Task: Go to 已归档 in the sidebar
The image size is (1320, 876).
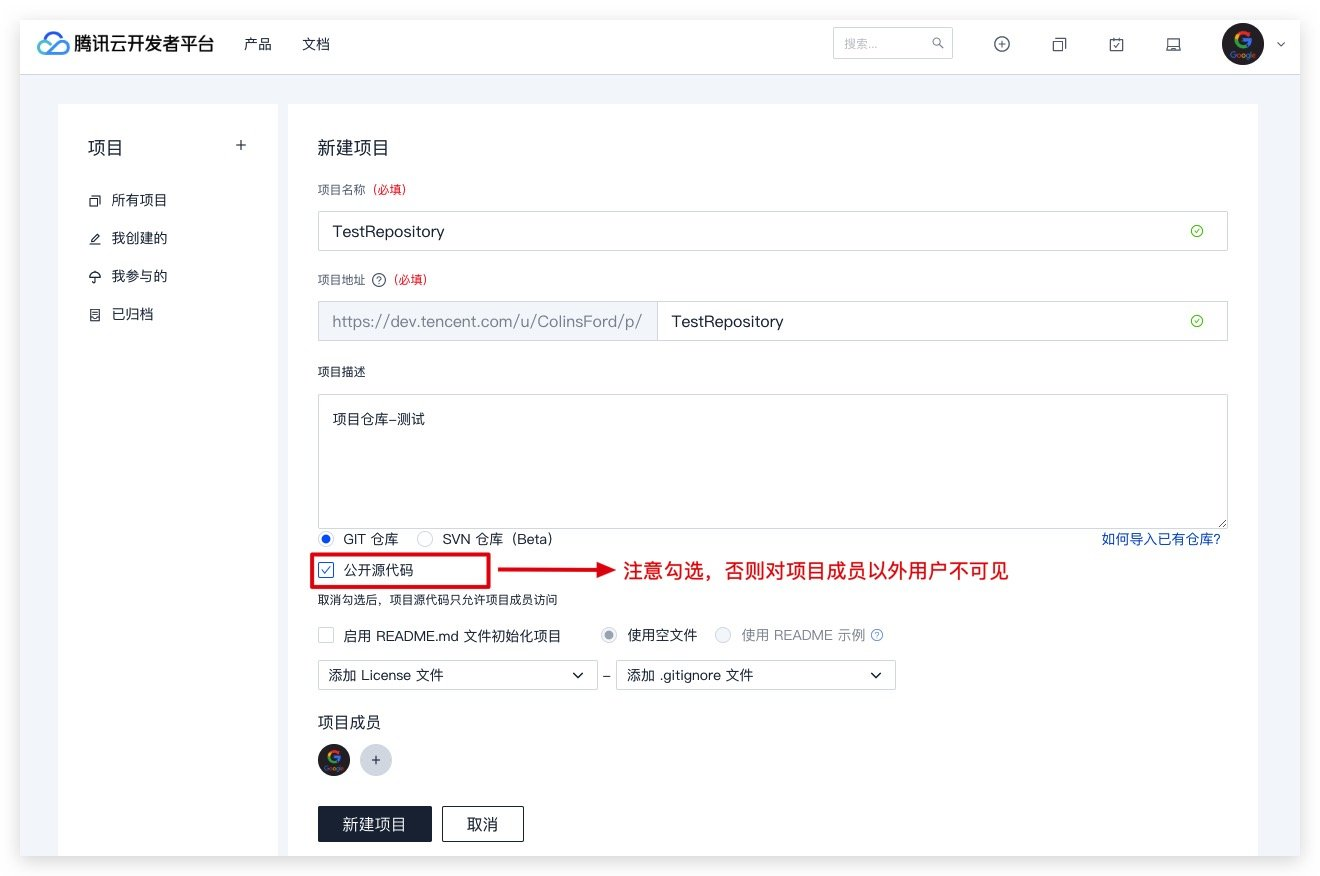Action: 133,315
